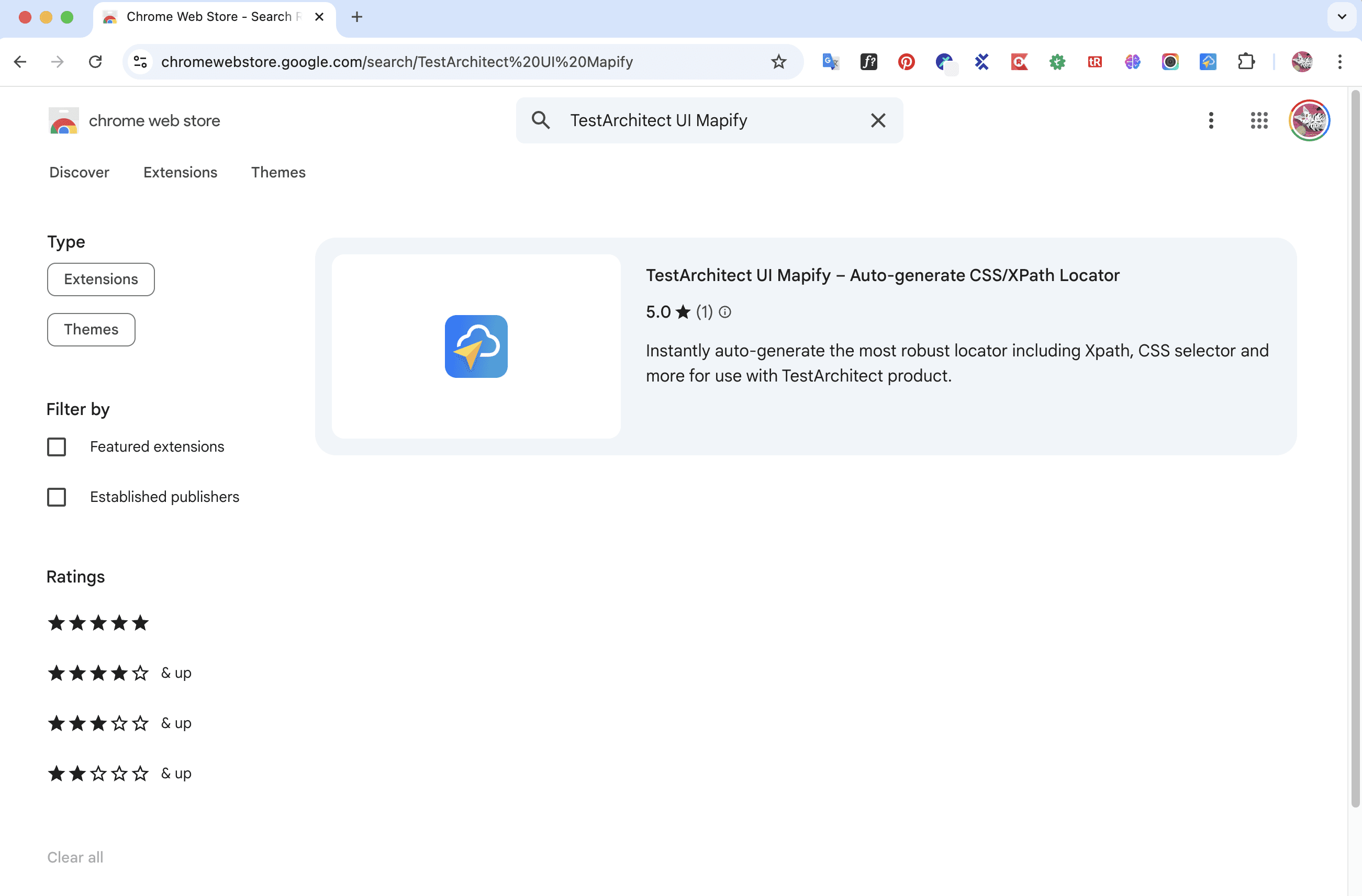Screen dimensions: 1362x896
Task: Open the TestArchitect UI Mapify extension icon
Action: coord(1208,62)
